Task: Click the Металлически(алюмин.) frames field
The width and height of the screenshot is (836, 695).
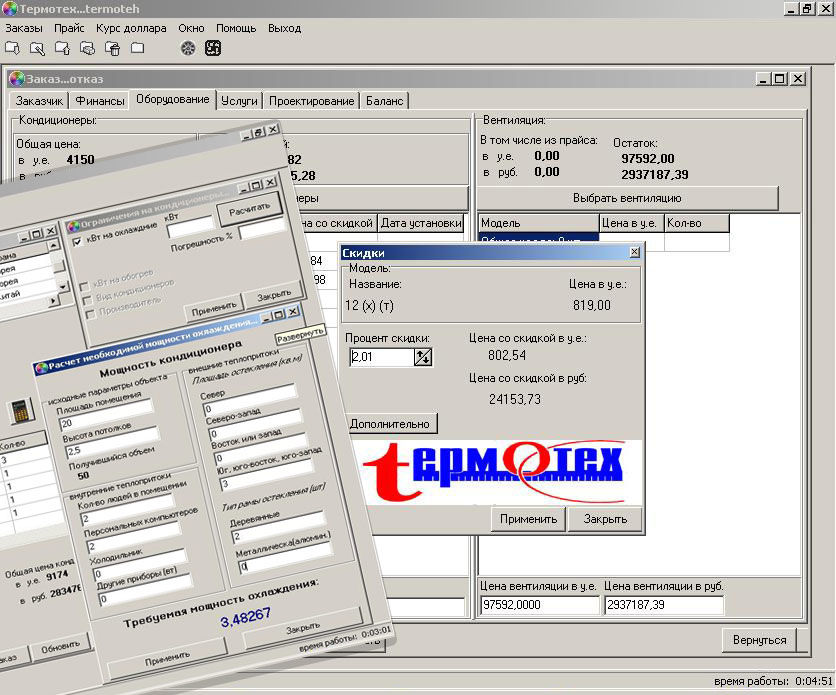Action: 285,557
